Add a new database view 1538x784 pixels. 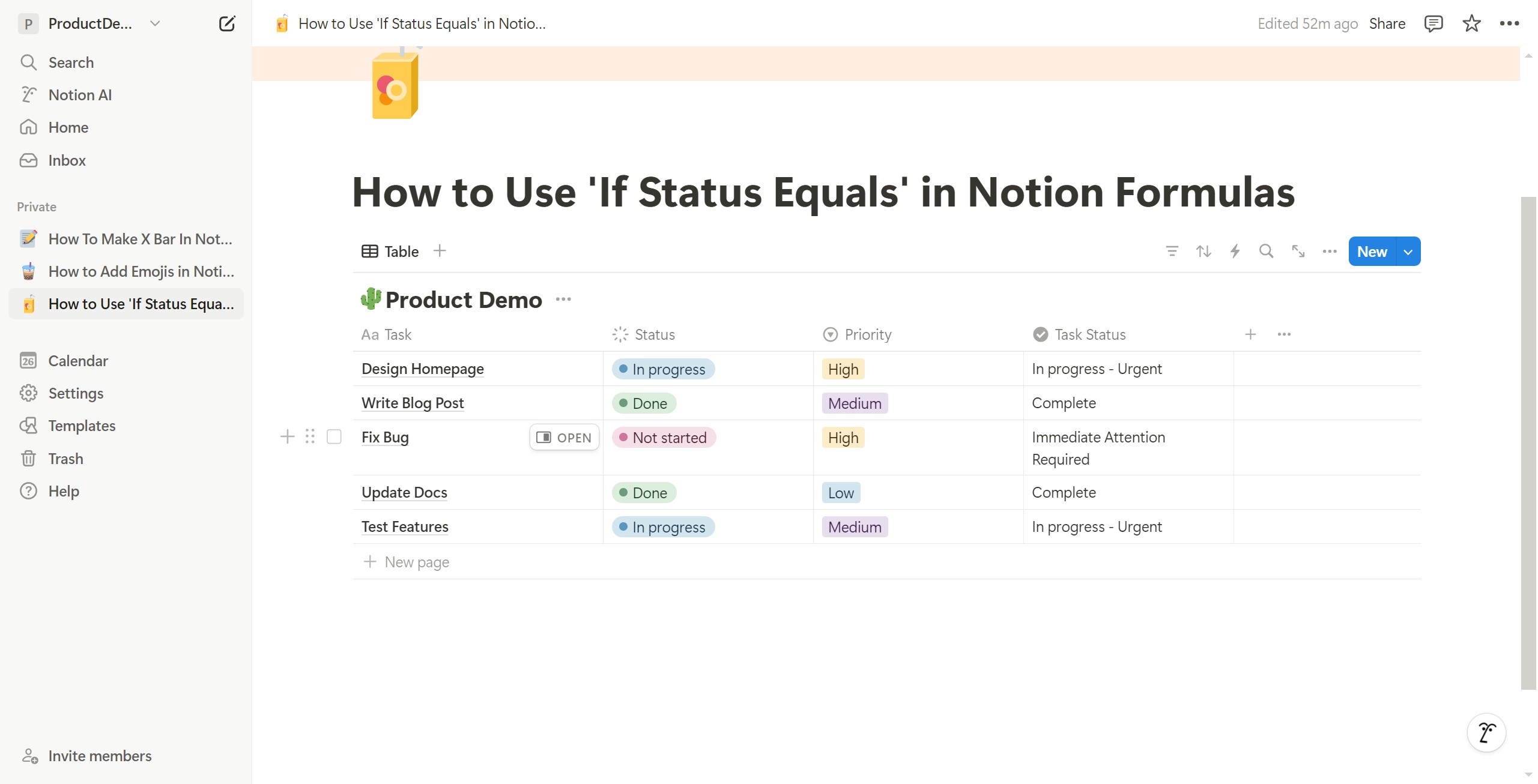[x=440, y=251]
